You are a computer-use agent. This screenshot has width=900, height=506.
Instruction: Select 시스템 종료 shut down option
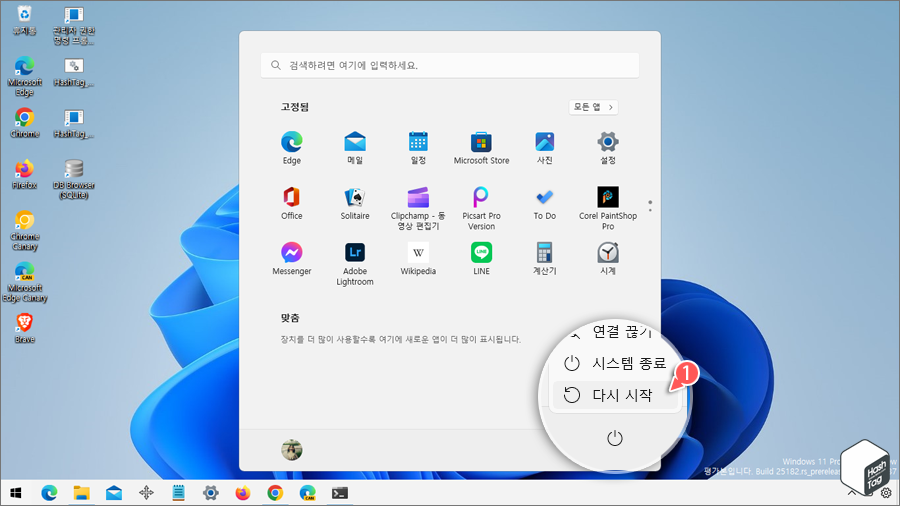click(x=615, y=363)
